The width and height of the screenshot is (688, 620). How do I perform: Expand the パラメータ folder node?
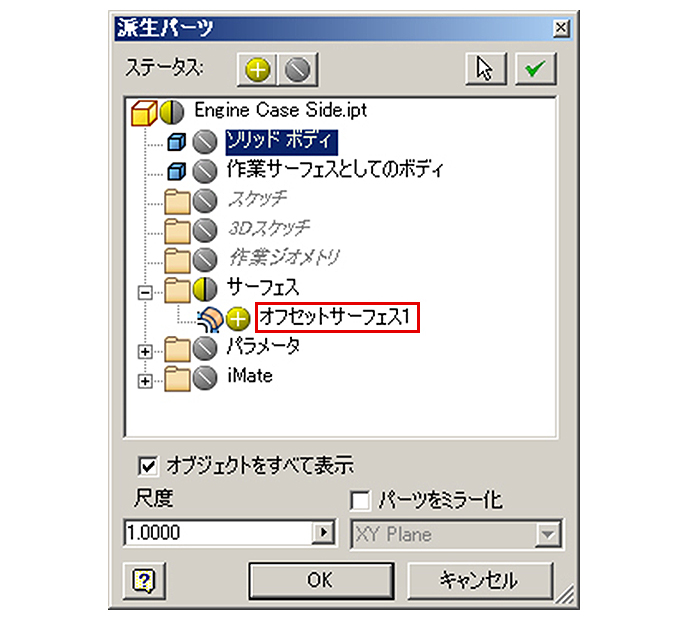tap(145, 351)
